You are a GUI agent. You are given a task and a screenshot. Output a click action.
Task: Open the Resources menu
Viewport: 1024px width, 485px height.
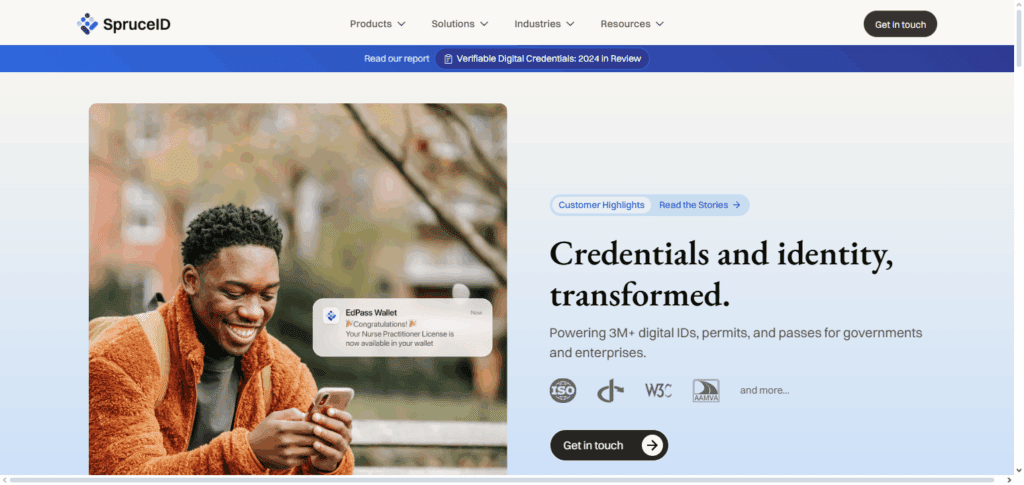coord(632,24)
